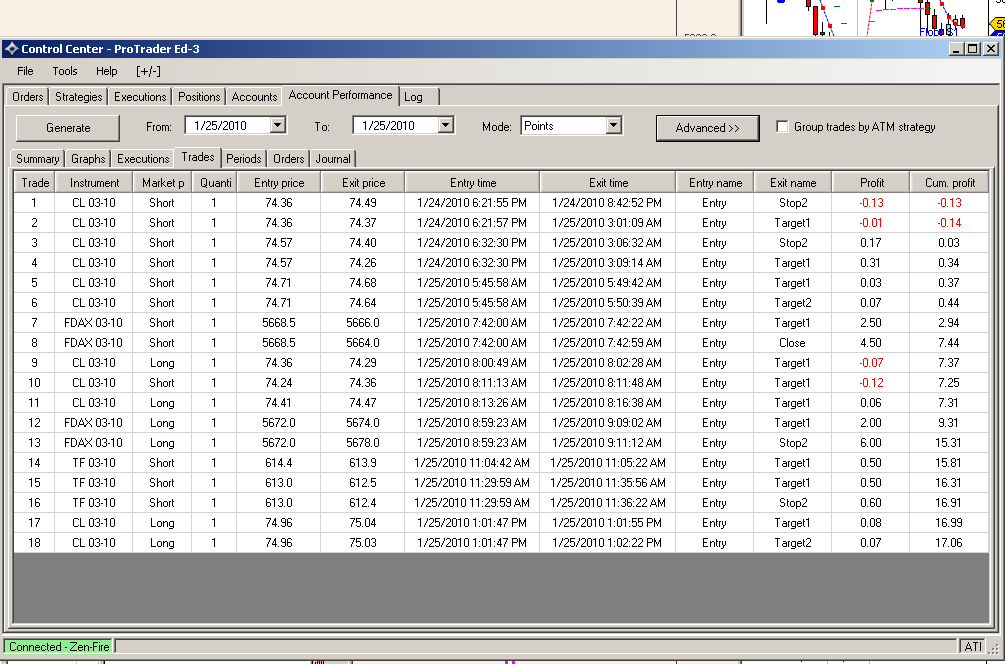Sort by the Exit time column header
The image size is (1005, 664).
[608, 183]
